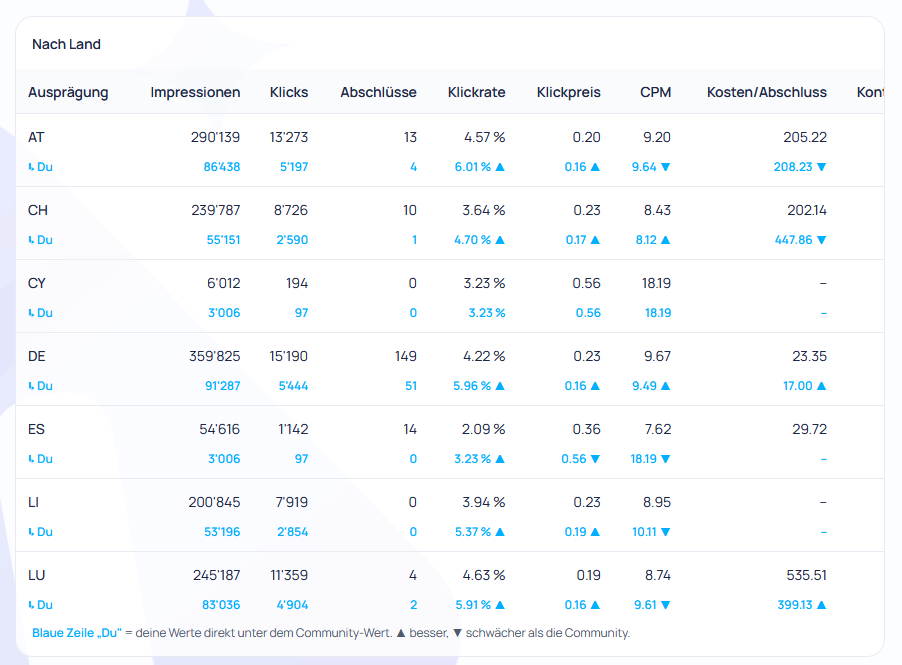
Task: Click the impressions value 54'616
Action: [219, 430]
